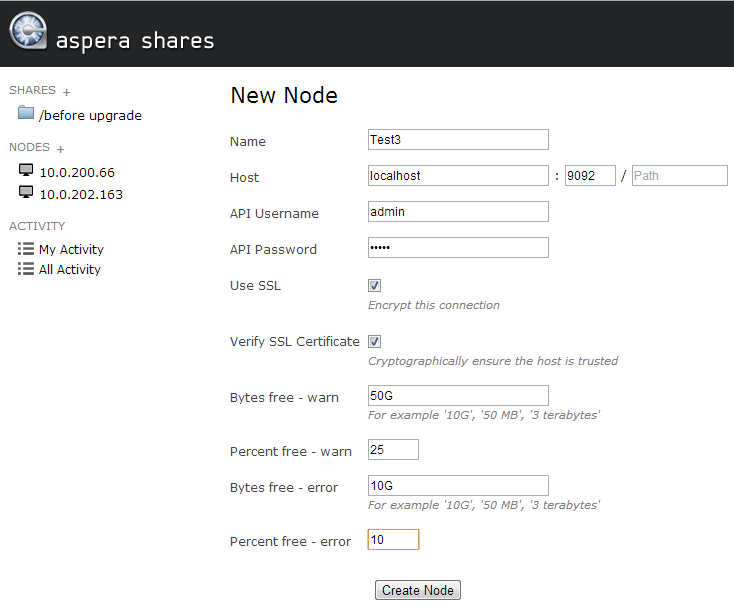This screenshot has height=607, width=734.
Task: Click the folder icon for /before upgrade
Action: [x=26, y=113]
